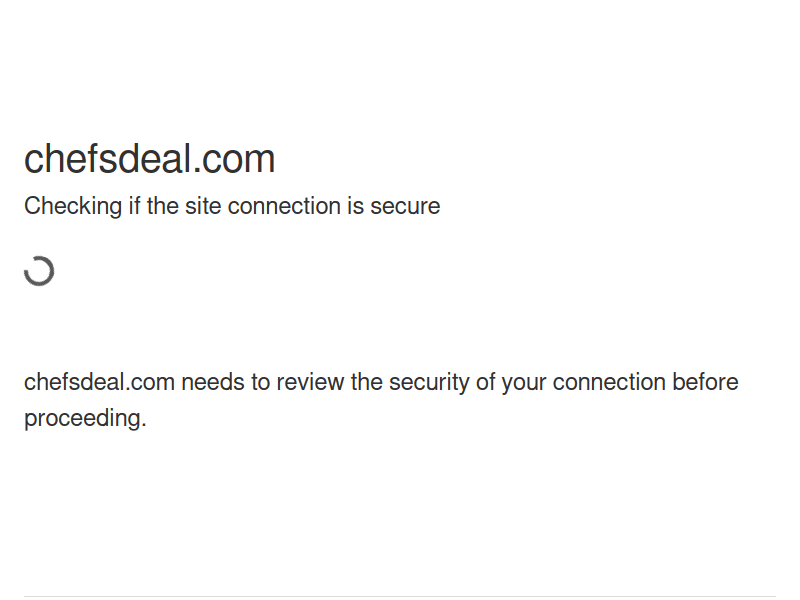Click the word "site" in the subheading

point(203,206)
